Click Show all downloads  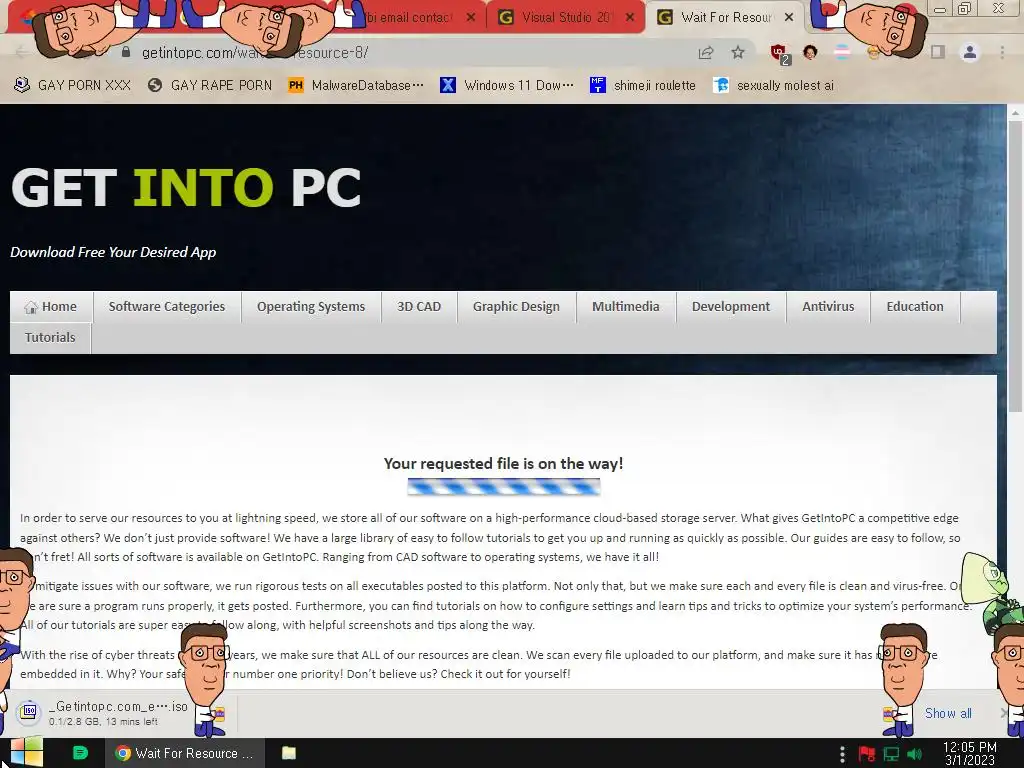pos(948,713)
